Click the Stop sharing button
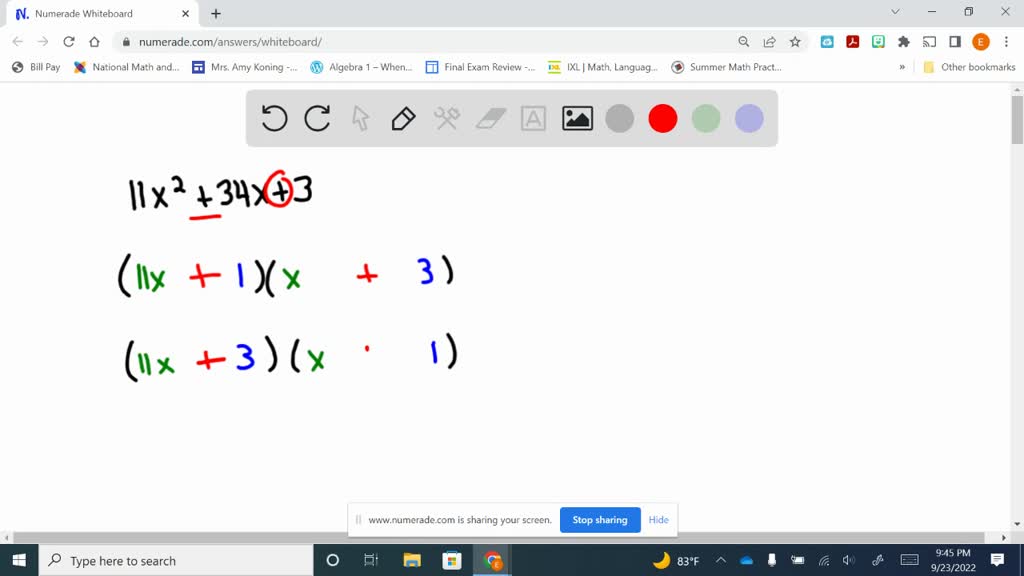 600,520
